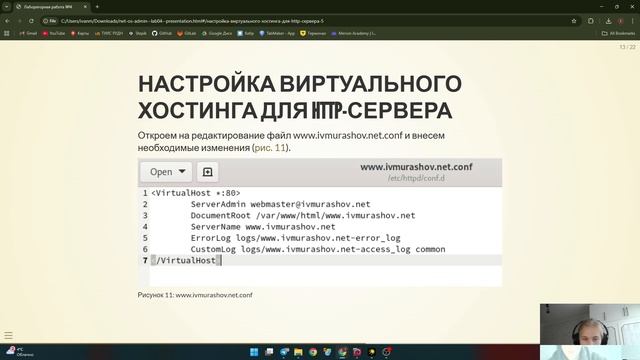Click the Windows Start button
Image resolution: width=640 pixels, height=360 pixels.
pyautogui.click(x=254, y=352)
